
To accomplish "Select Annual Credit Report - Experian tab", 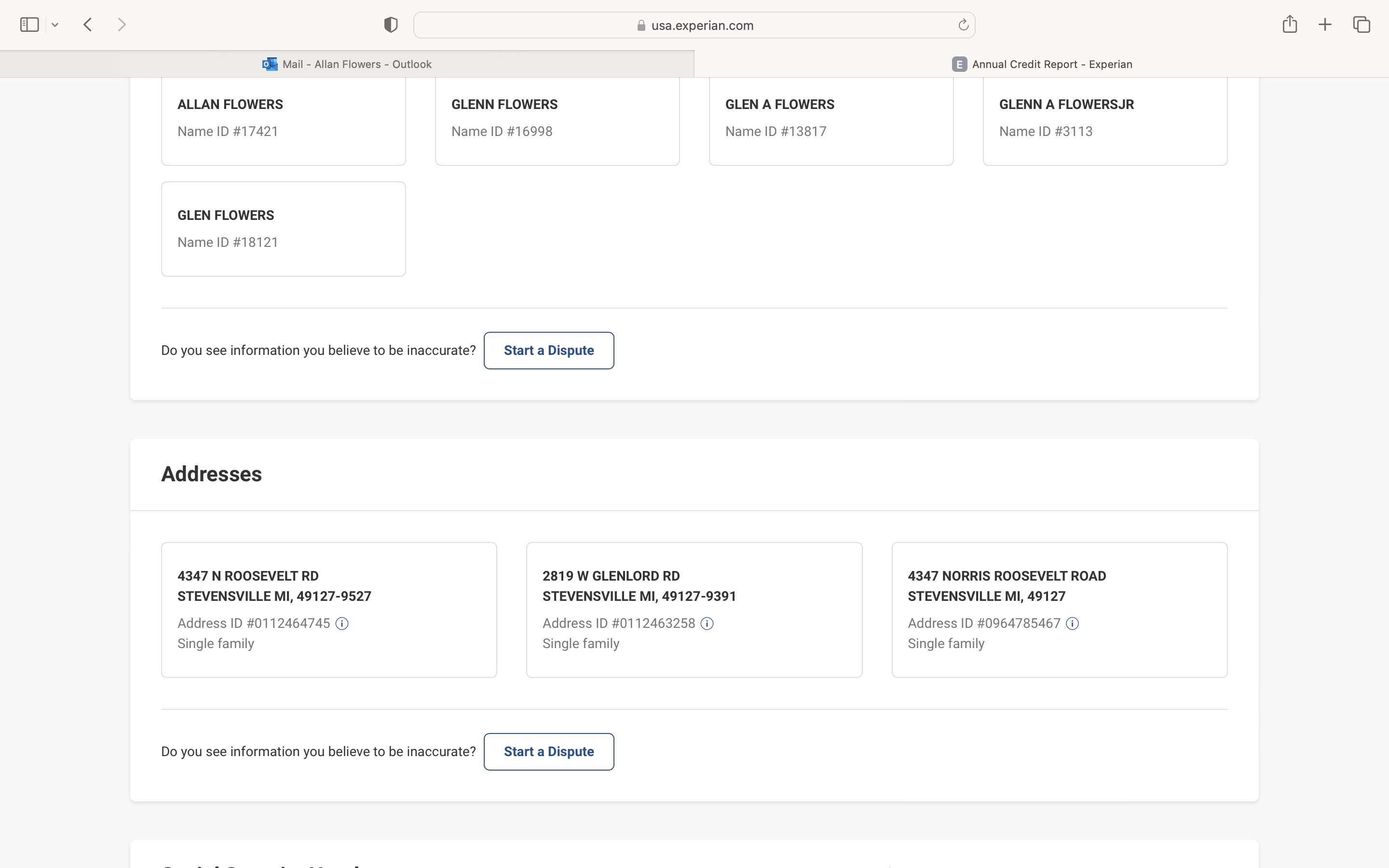I will pos(1042,64).
